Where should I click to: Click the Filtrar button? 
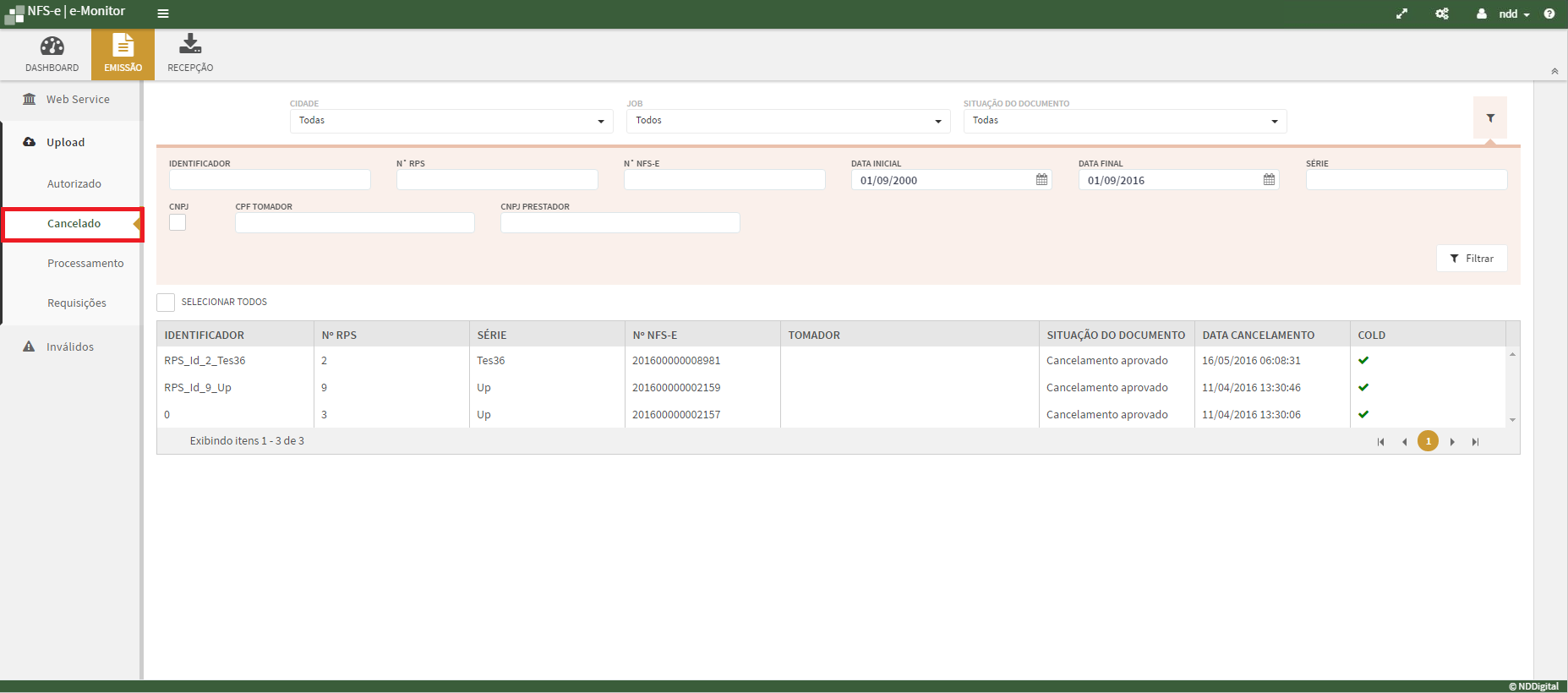click(1471, 259)
